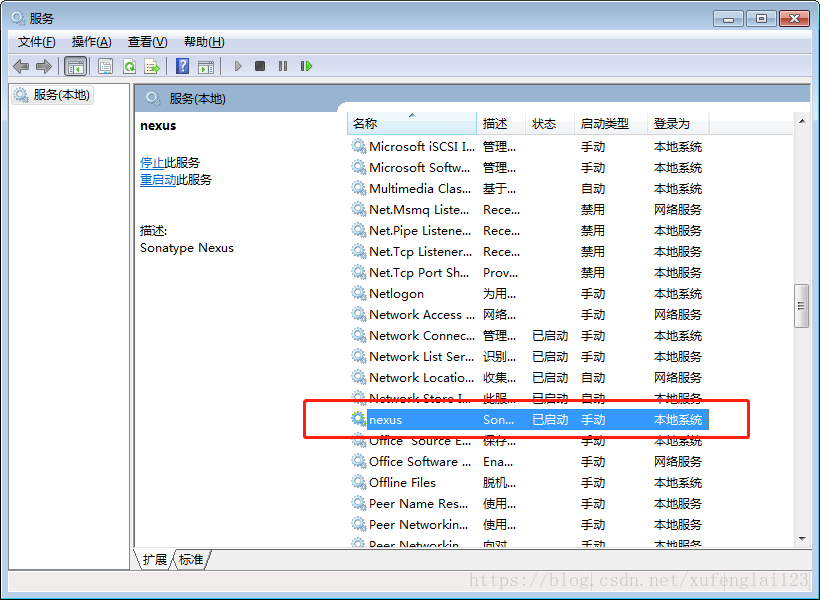Select the Network List Ser... service row

528,356
